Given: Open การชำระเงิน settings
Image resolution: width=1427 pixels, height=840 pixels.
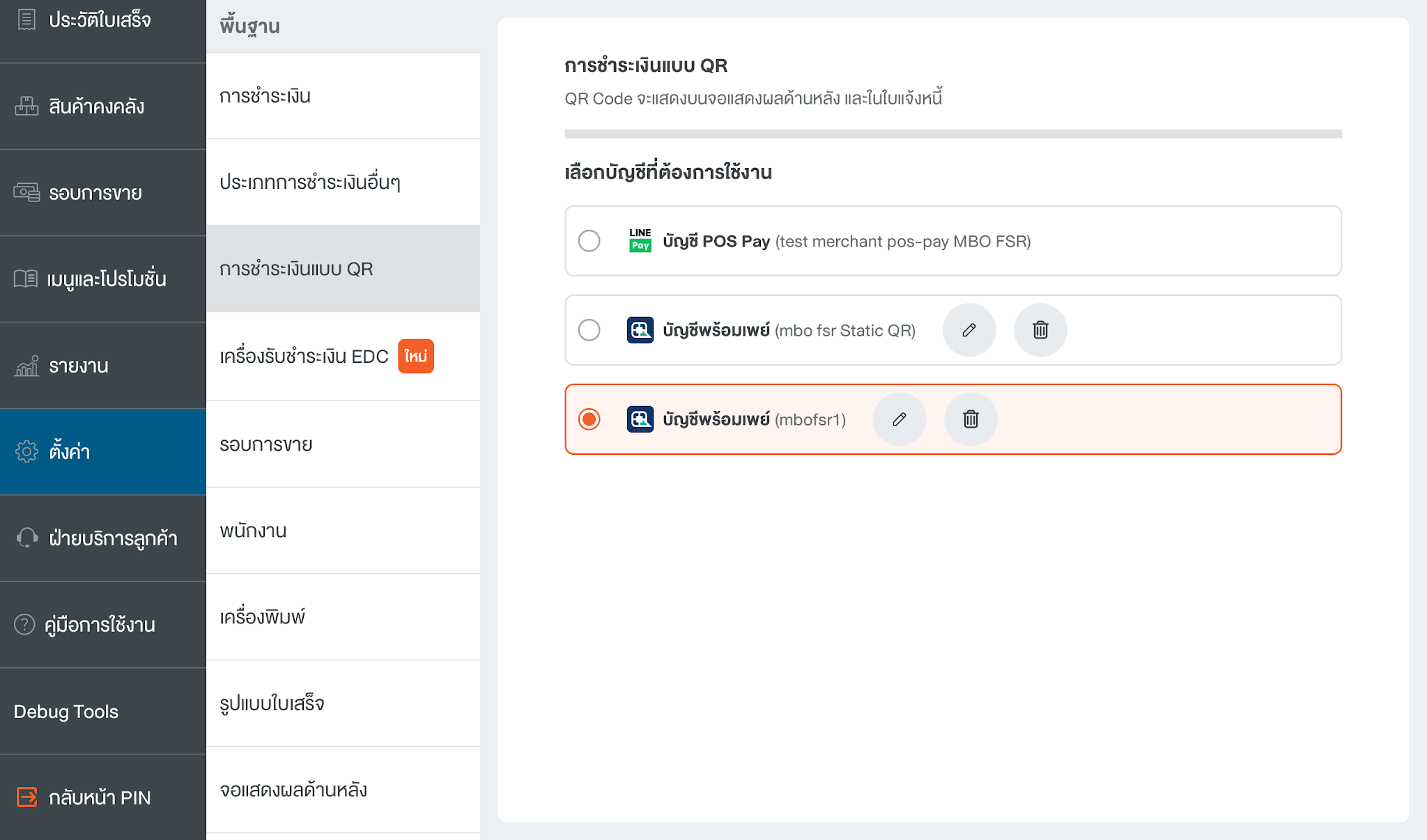Looking at the screenshot, I should coord(343,96).
